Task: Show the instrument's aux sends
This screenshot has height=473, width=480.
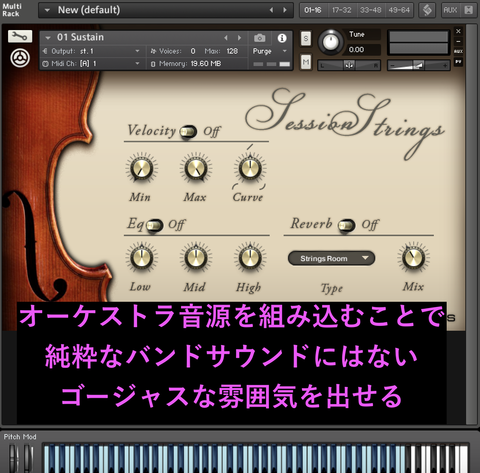Action: point(458,51)
